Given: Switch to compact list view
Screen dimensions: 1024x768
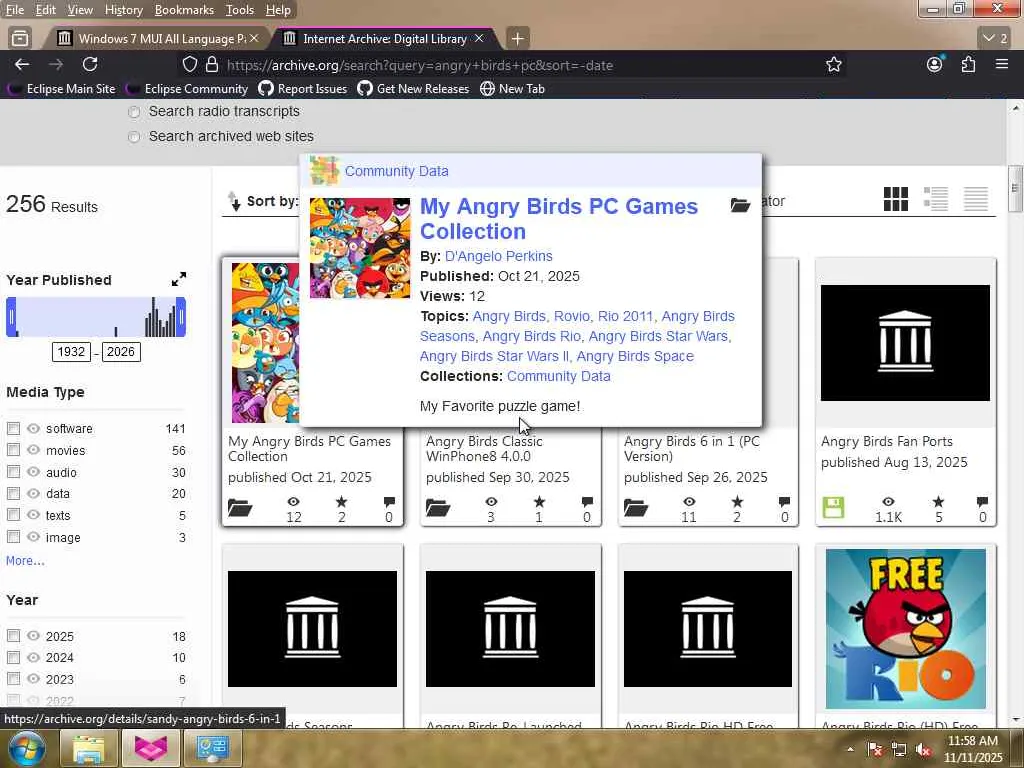Looking at the screenshot, I should 976,199.
